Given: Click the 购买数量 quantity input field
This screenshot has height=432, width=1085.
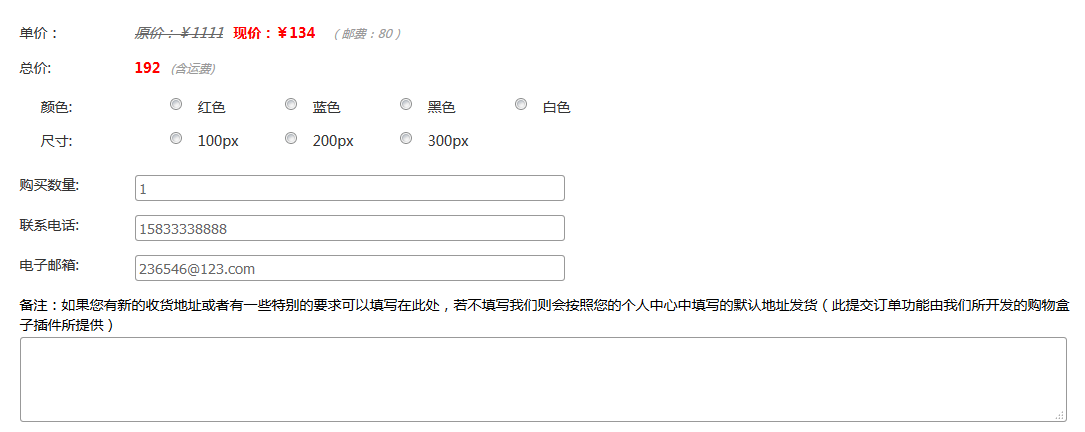Looking at the screenshot, I should pyautogui.click(x=349, y=188).
